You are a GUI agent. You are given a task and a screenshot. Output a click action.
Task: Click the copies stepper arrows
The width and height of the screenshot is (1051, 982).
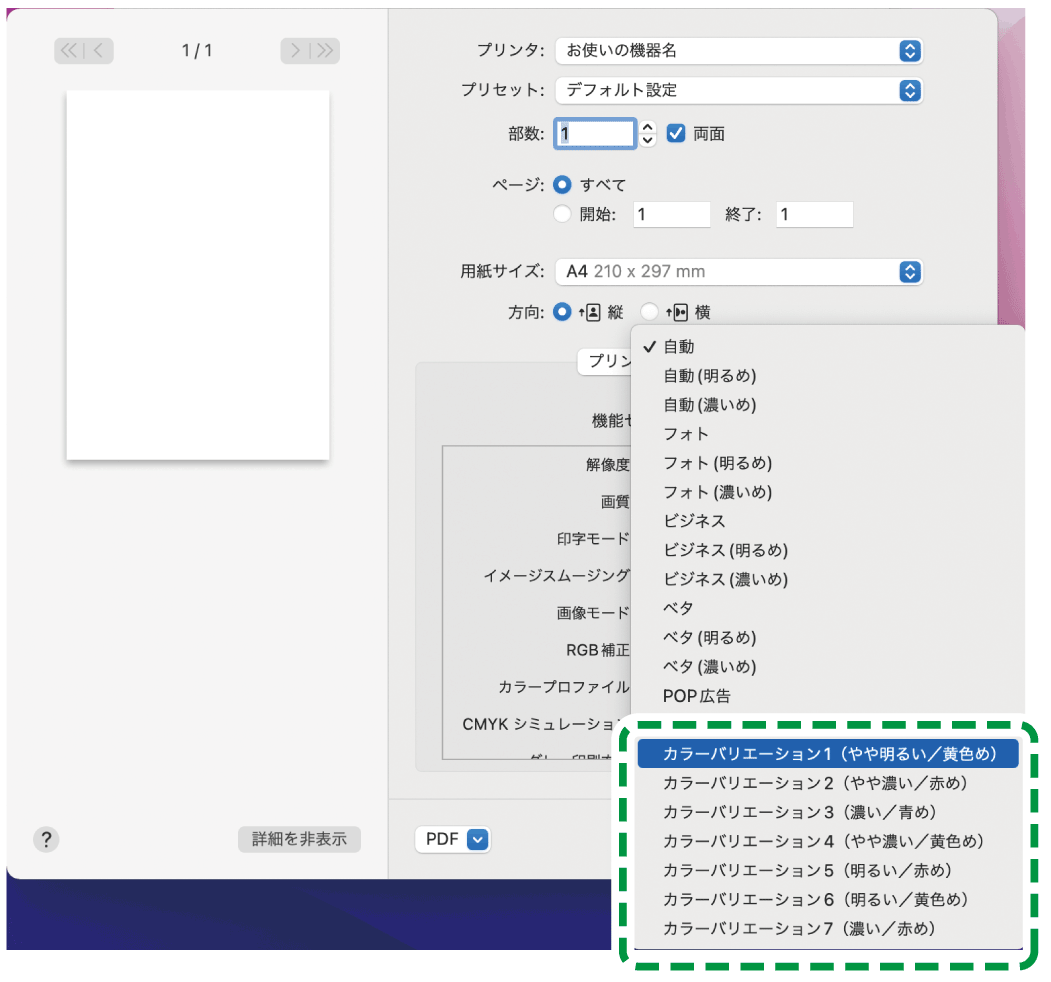(x=648, y=134)
